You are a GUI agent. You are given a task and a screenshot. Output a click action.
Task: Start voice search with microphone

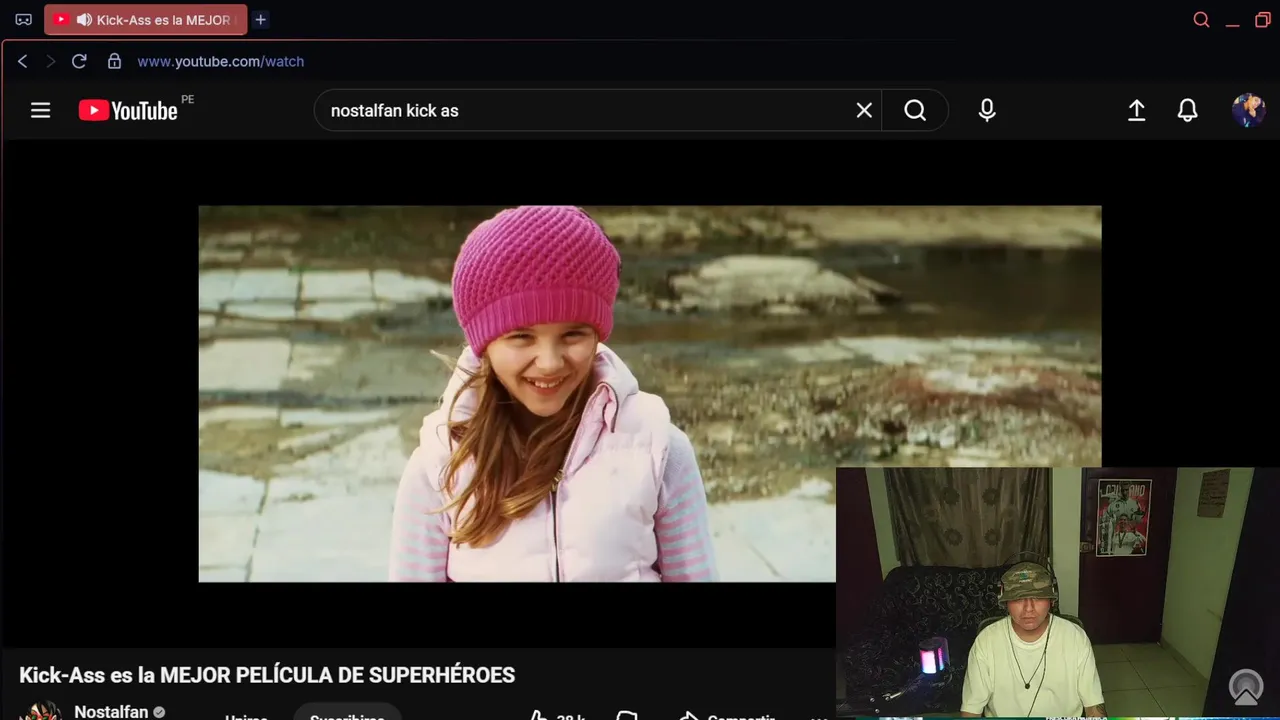pyautogui.click(x=987, y=110)
